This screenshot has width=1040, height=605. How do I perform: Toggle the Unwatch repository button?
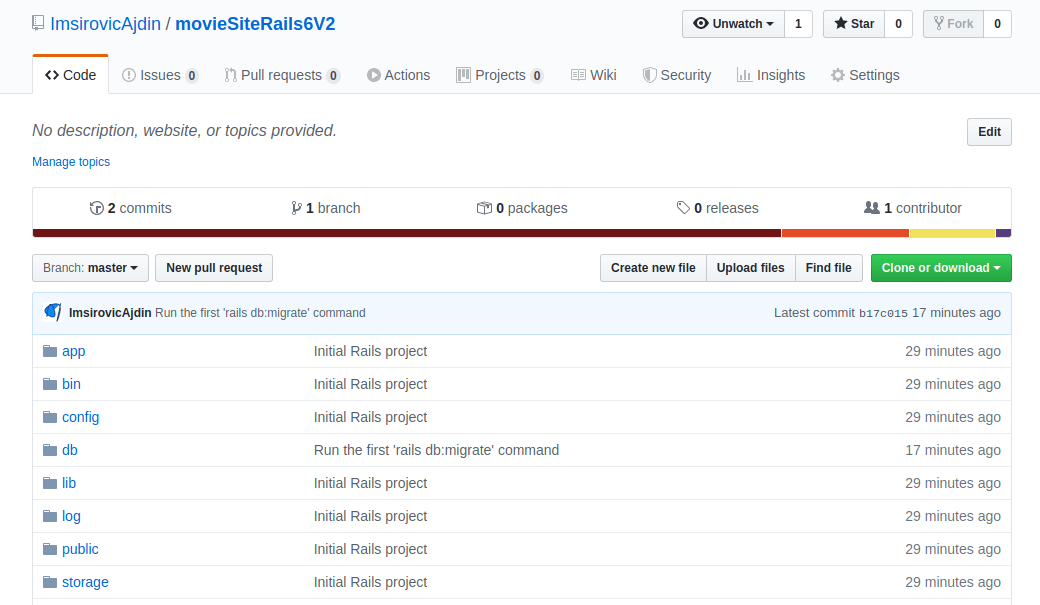pos(733,24)
